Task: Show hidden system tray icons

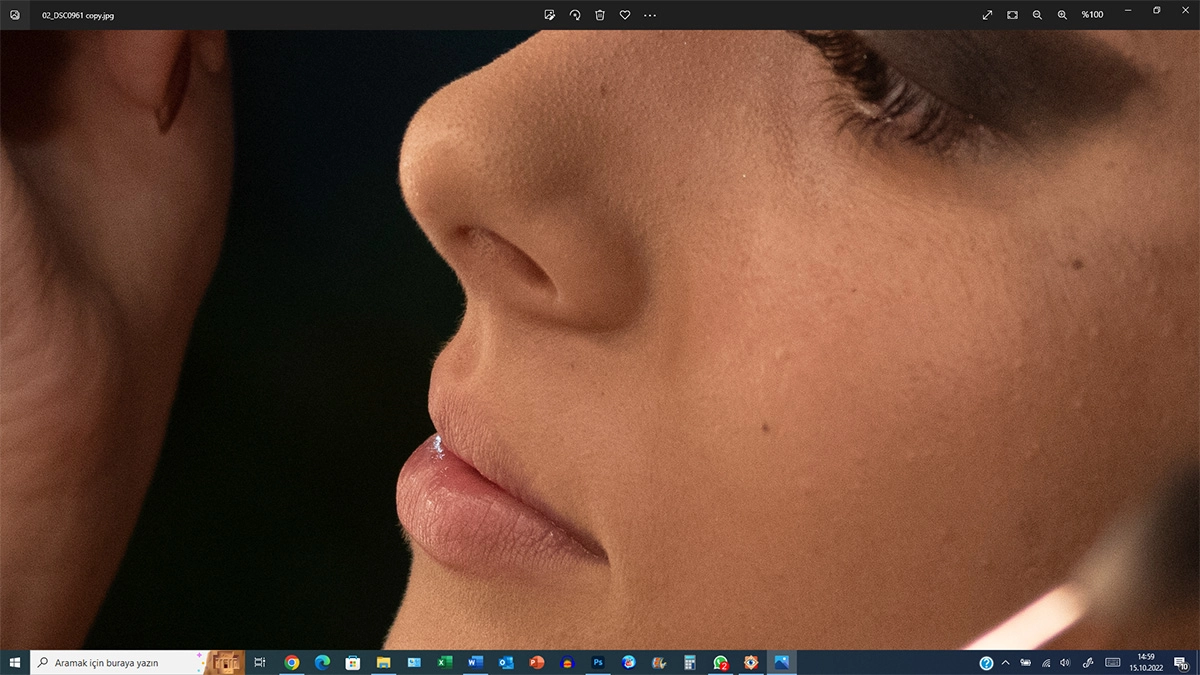Action: pyautogui.click(x=1005, y=662)
